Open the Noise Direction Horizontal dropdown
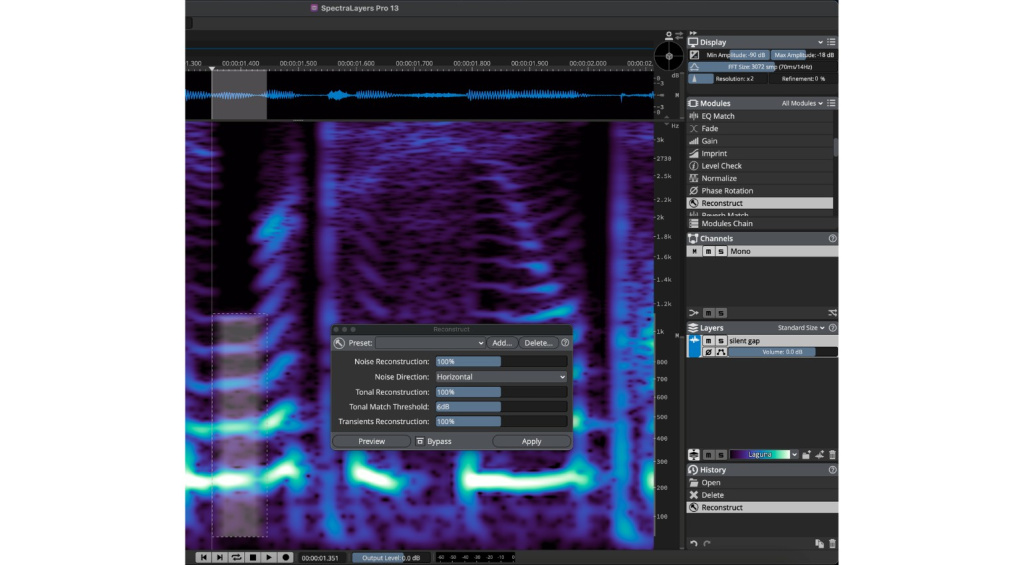Image resolution: width=1024 pixels, height=565 pixels. (501, 377)
